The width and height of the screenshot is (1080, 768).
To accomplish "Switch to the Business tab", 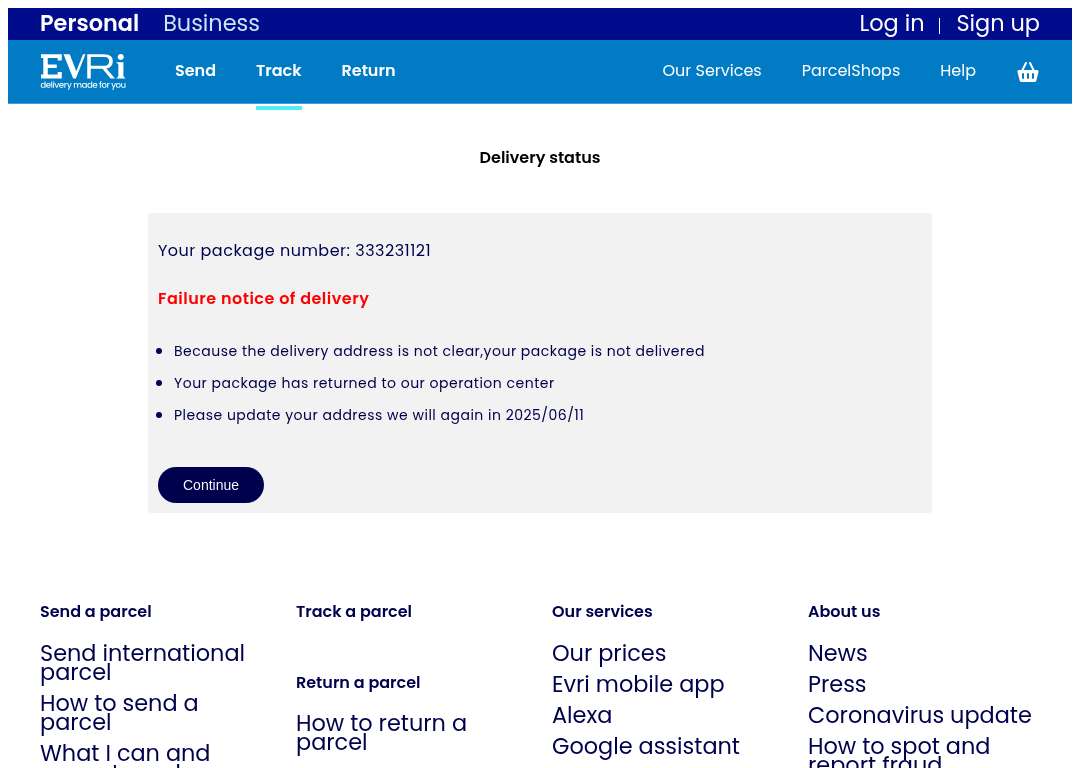I will 211,23.
